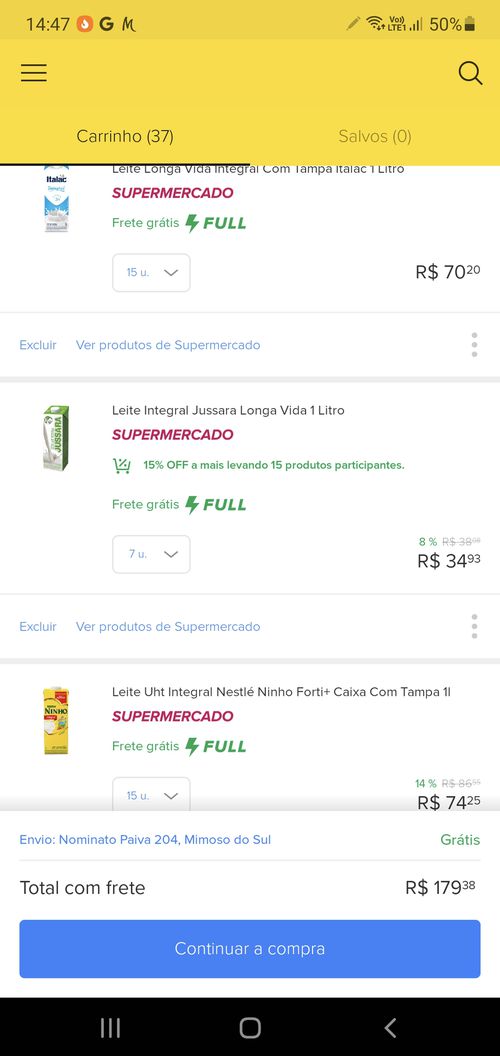This screenshot has height=1056, width=500.
Task: Open three-dot menu for Jussara milk
Action: (x=474, y=626)
